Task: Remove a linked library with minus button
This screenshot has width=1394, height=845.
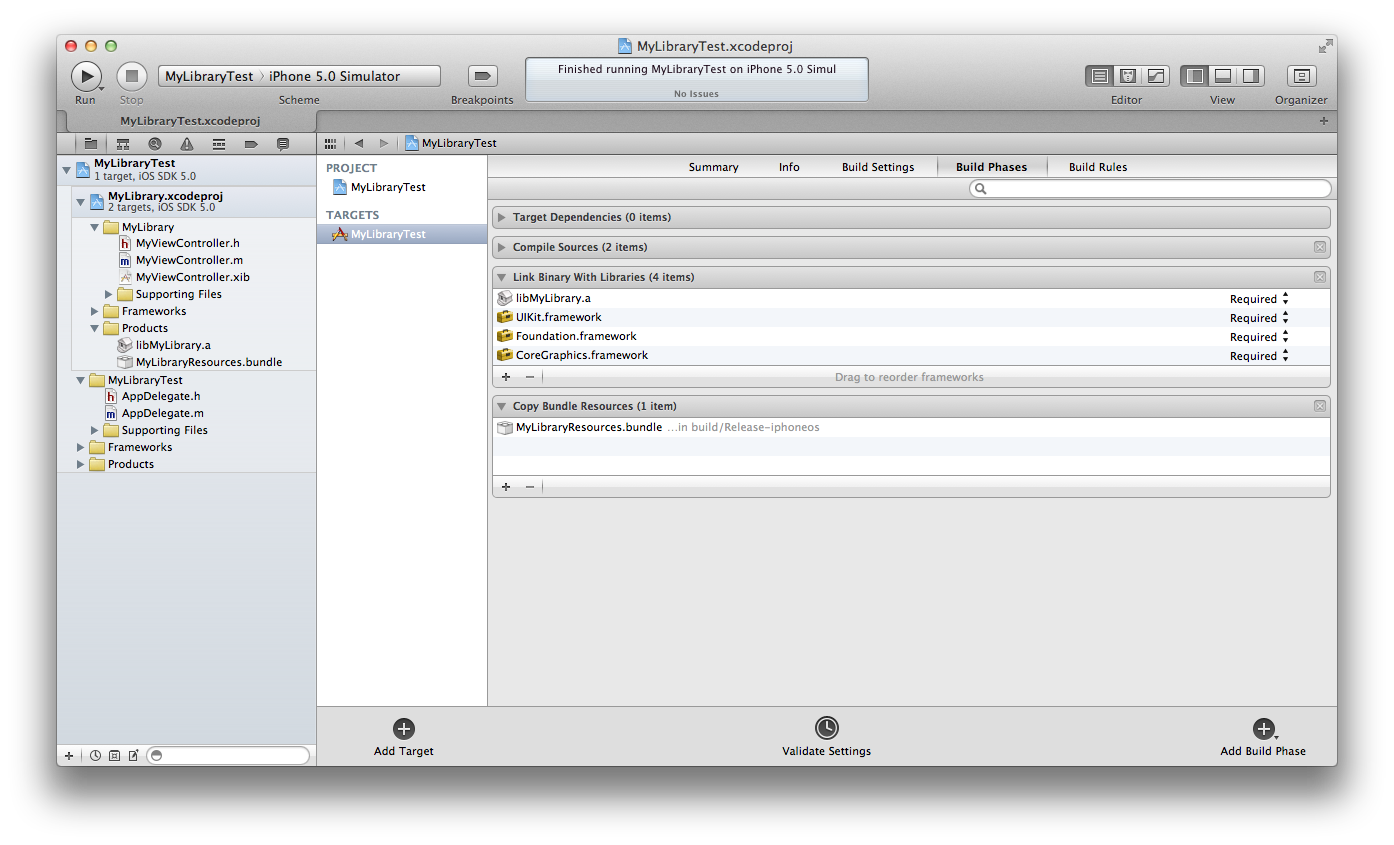Action: point(530,377)
